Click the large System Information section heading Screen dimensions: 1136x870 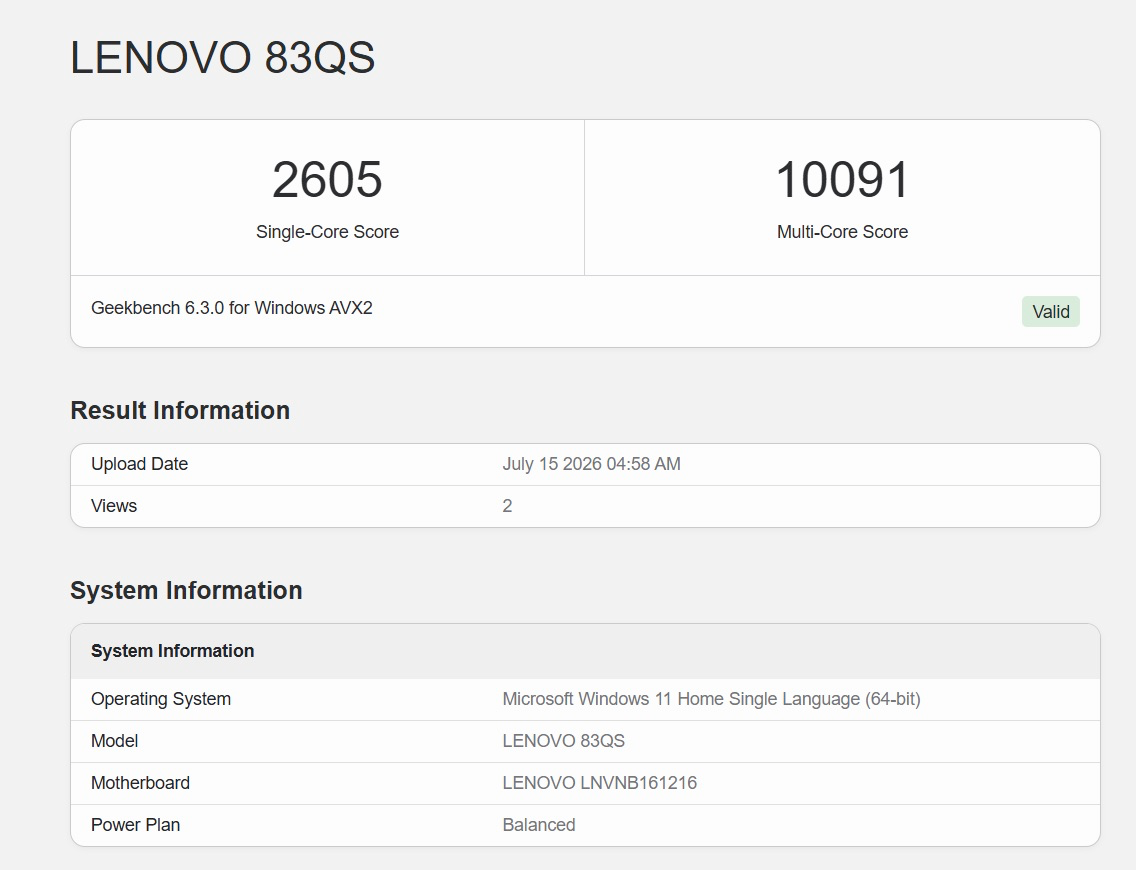point(186,590)
